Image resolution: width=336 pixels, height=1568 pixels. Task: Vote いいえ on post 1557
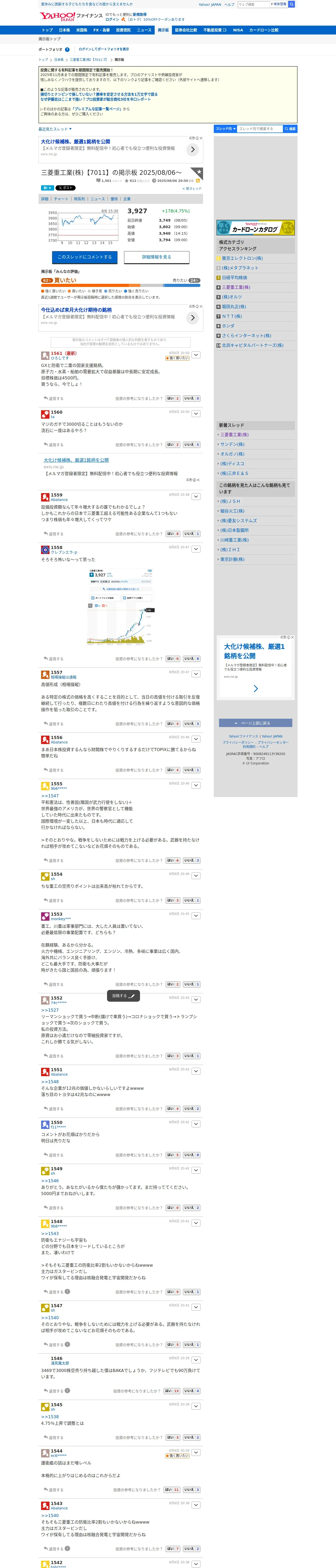[192, 724]
